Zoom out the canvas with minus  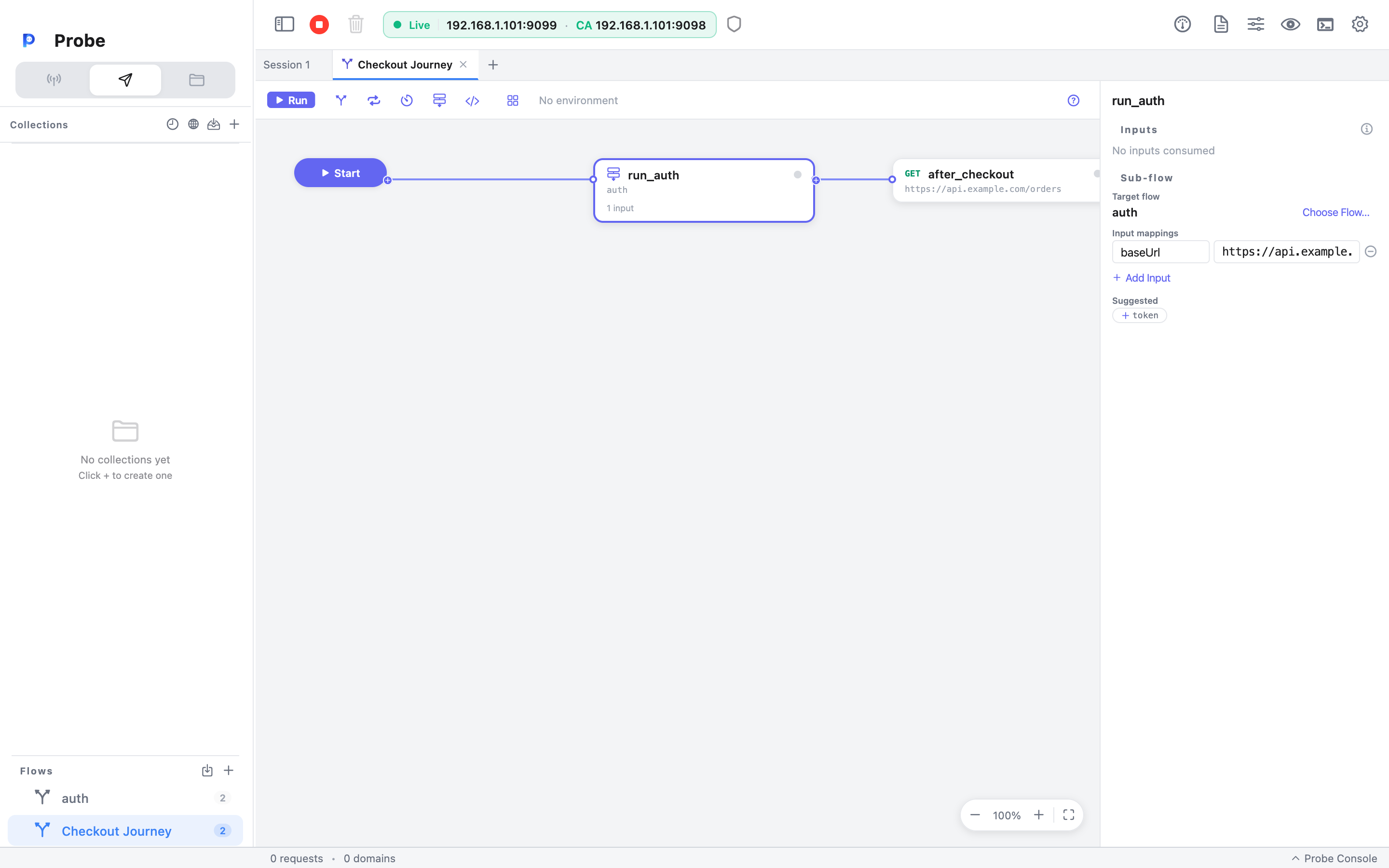click(975, 815)
